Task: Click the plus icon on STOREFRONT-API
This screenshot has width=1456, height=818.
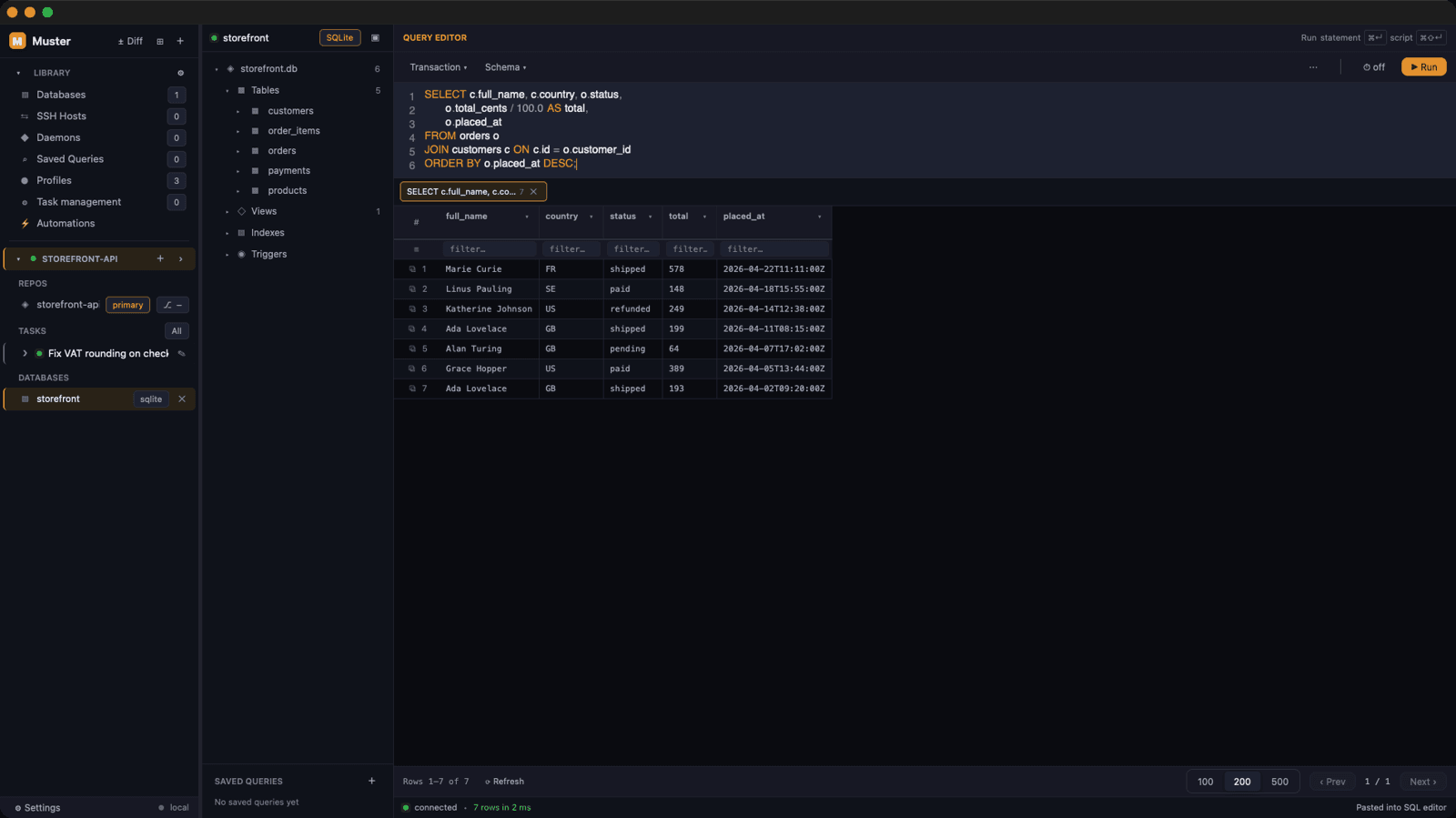Action: (x=160, y=259)
